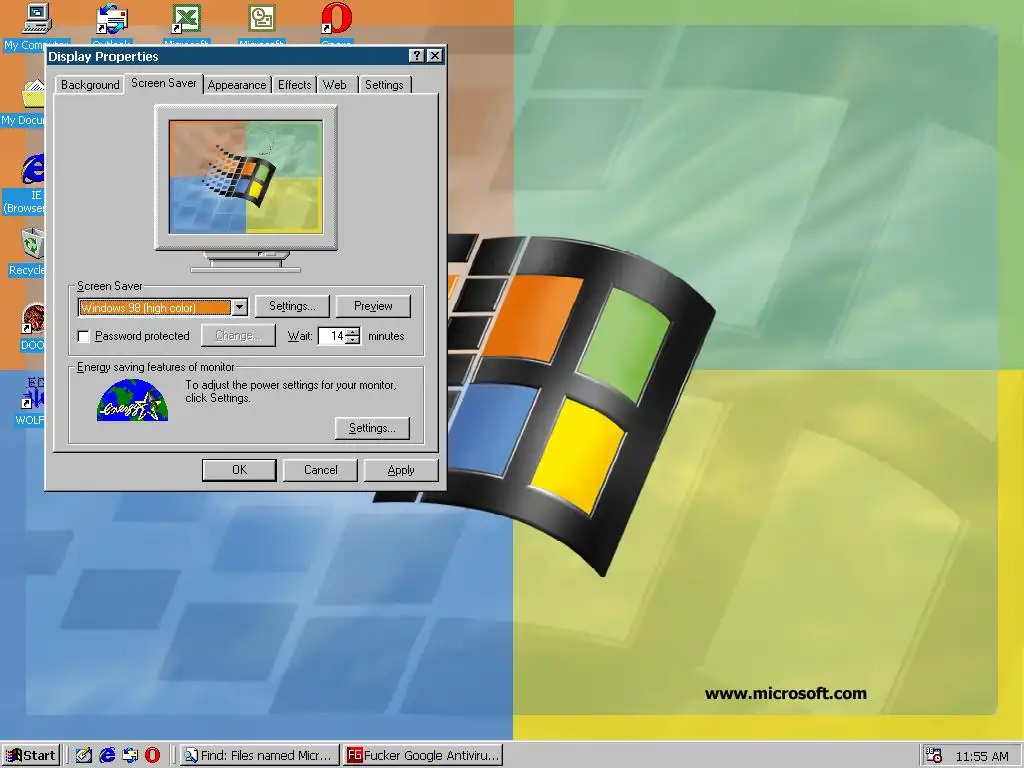Preview the selected screen saver
Screen dimensions: 1024x768
pyautogui.click(x=373, y=306)
